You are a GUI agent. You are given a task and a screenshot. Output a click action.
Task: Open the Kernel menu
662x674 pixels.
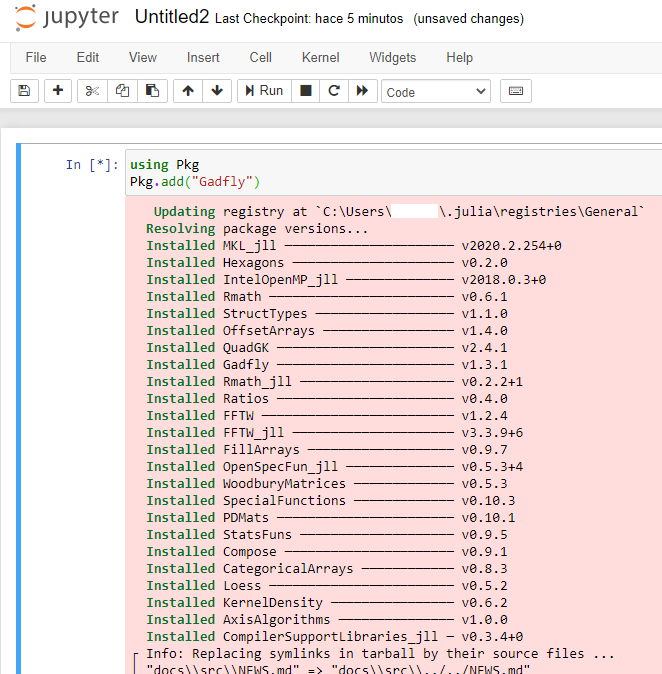point(320,57)
